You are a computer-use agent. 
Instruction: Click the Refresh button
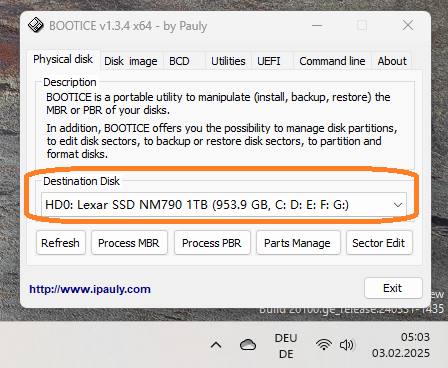(x=61, y=243)
